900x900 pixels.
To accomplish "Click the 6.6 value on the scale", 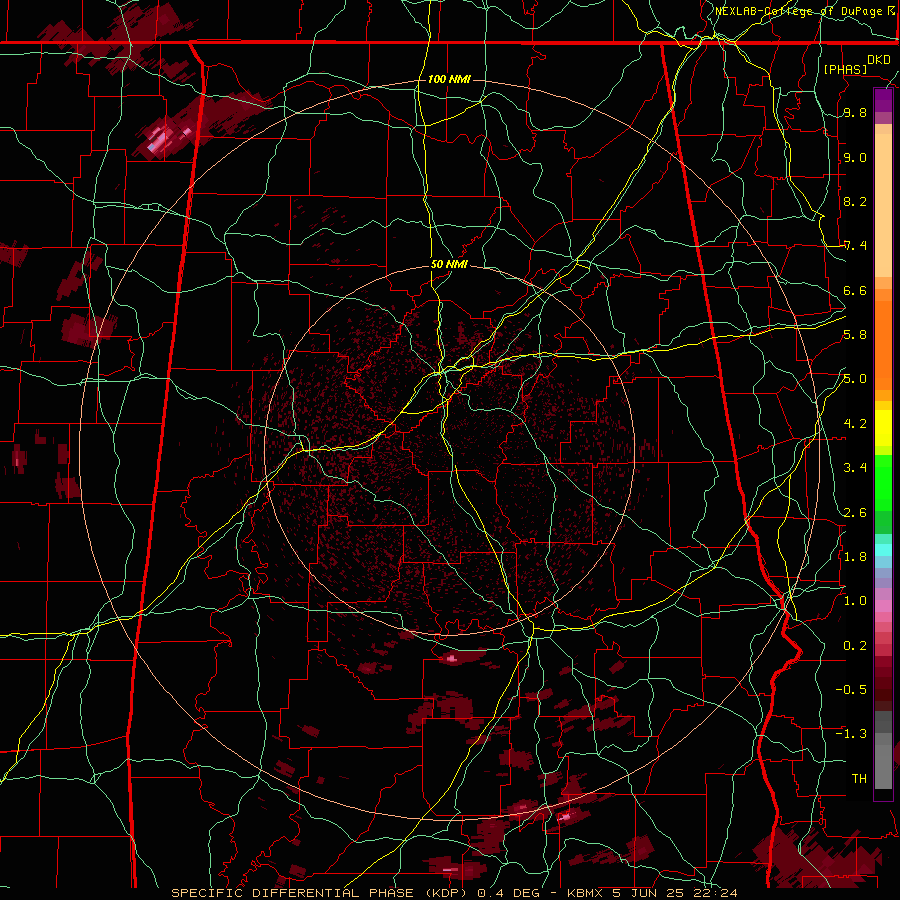I will 855,290.
